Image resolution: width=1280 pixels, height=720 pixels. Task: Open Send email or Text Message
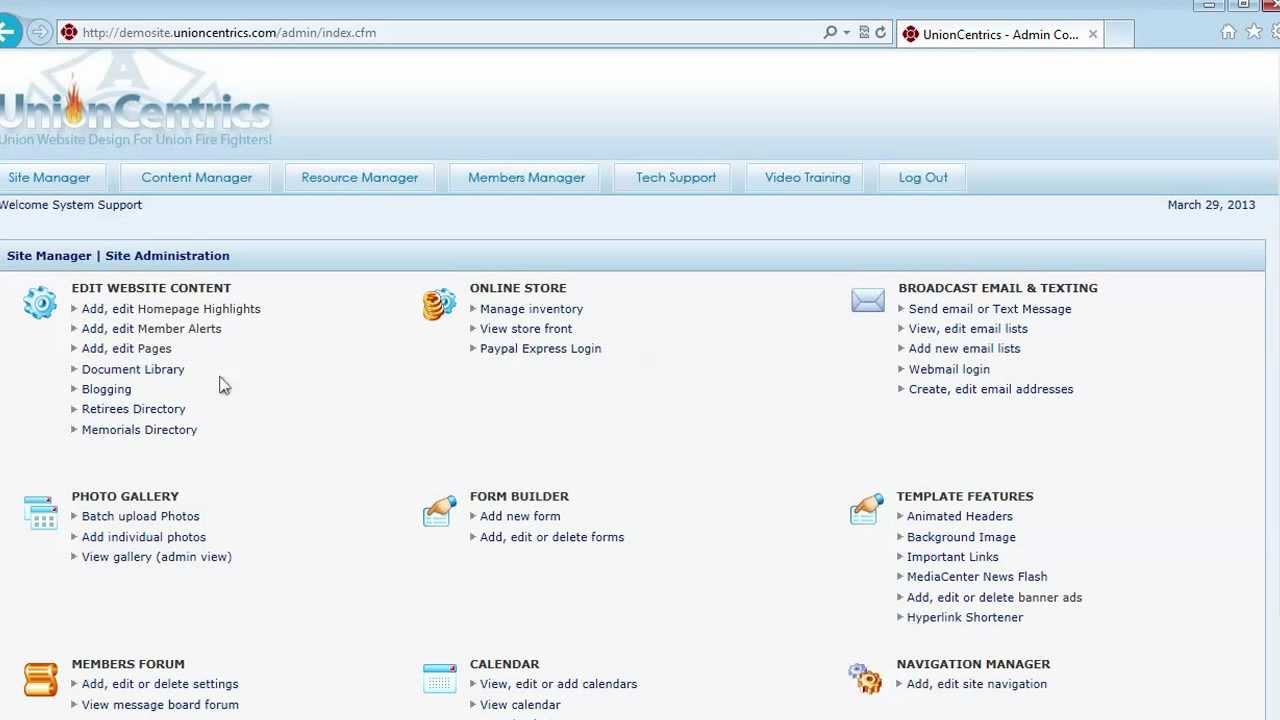[x=990, y=309]
